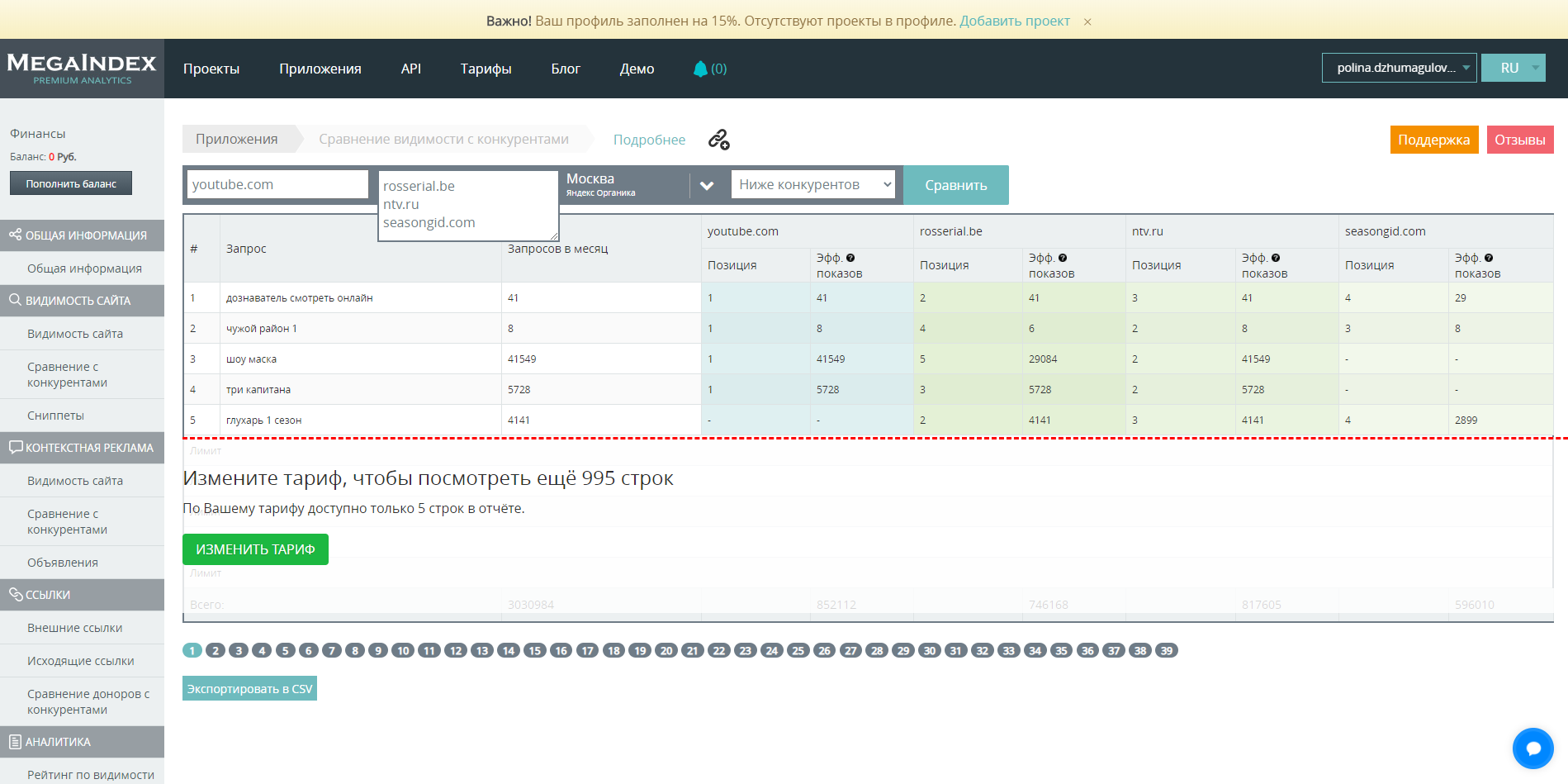Open the Демо menu item
1568x784 pixels.
click(637, 69)
